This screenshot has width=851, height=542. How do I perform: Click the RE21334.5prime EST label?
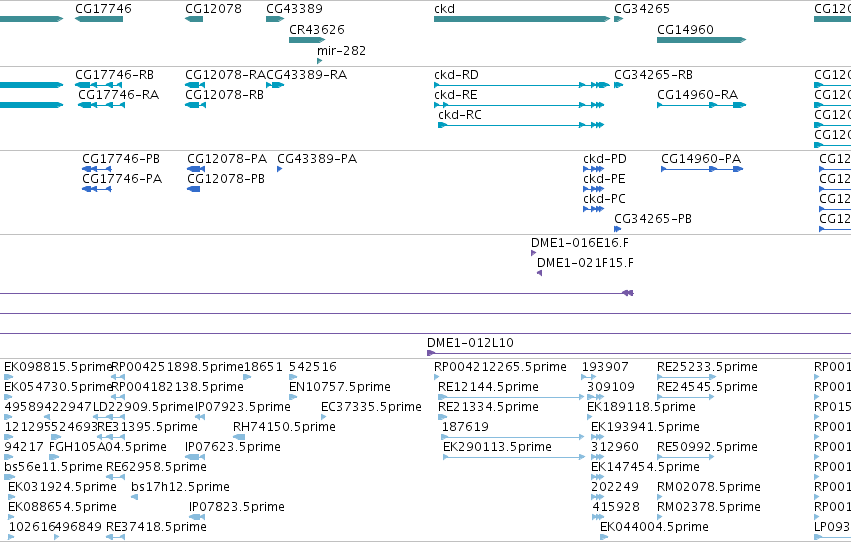(488, 407)
